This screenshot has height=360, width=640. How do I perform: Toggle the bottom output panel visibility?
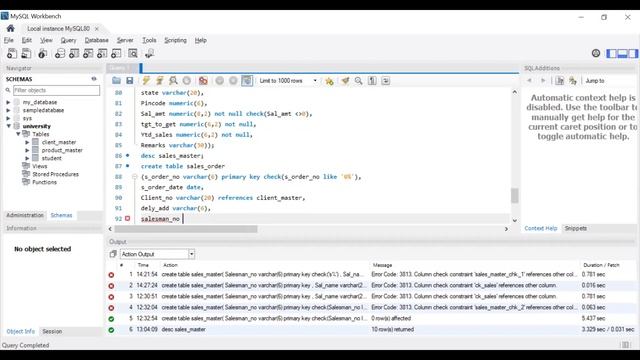point(622,53)
